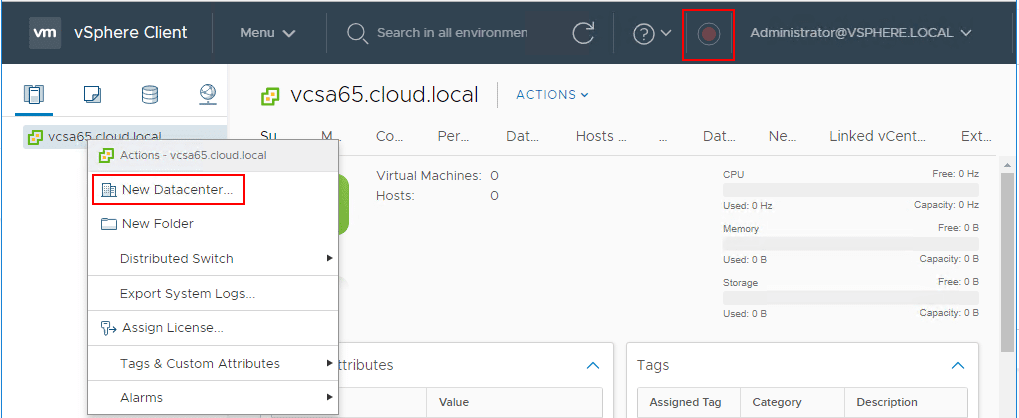This screenshot has height=418, width=1019.
Task: Click the VMware vm logo
Action: (x=45, y=33)
